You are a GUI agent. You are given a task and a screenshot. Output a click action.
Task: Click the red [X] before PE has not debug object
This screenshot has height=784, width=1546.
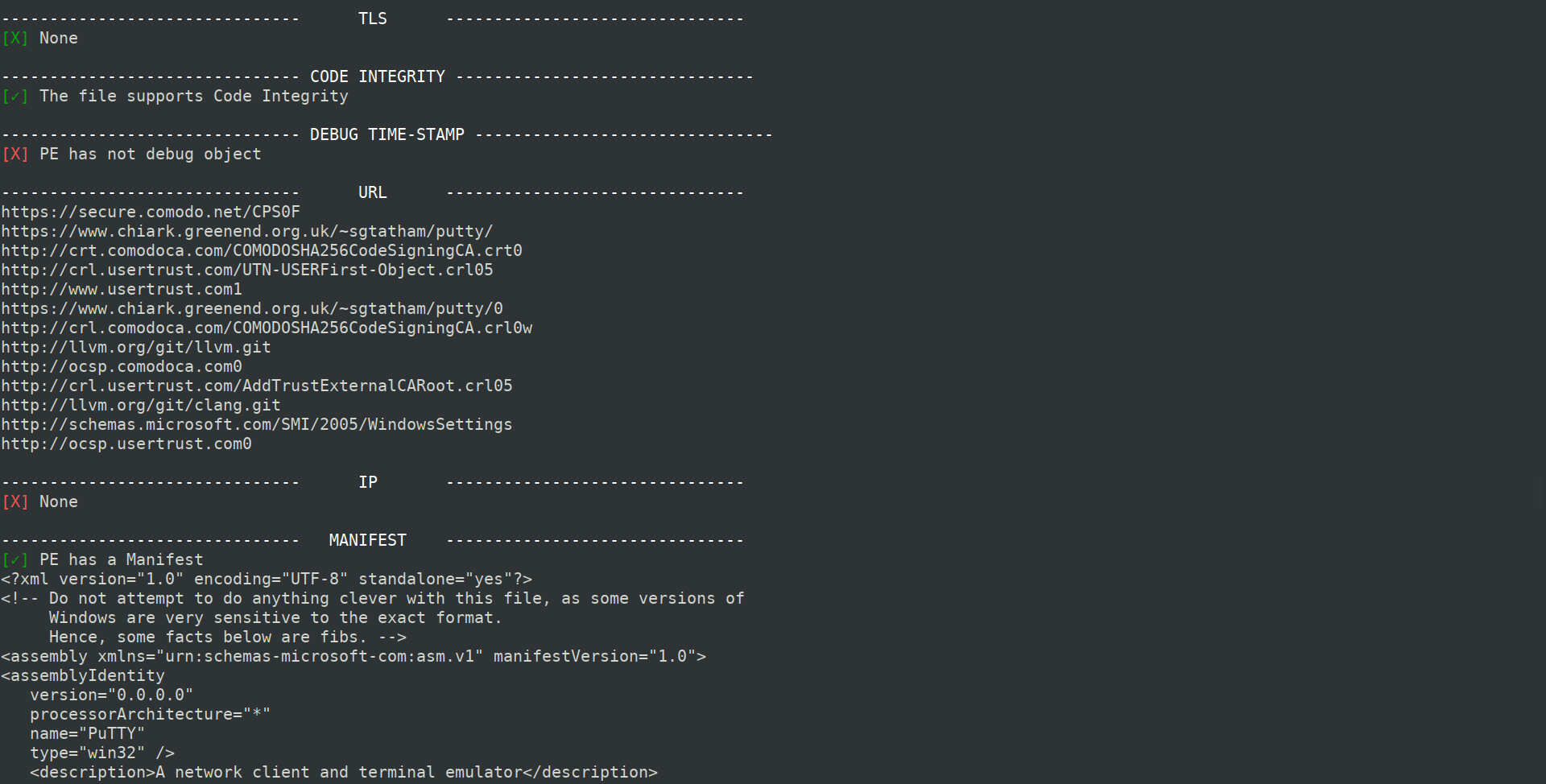pos(15,154)
